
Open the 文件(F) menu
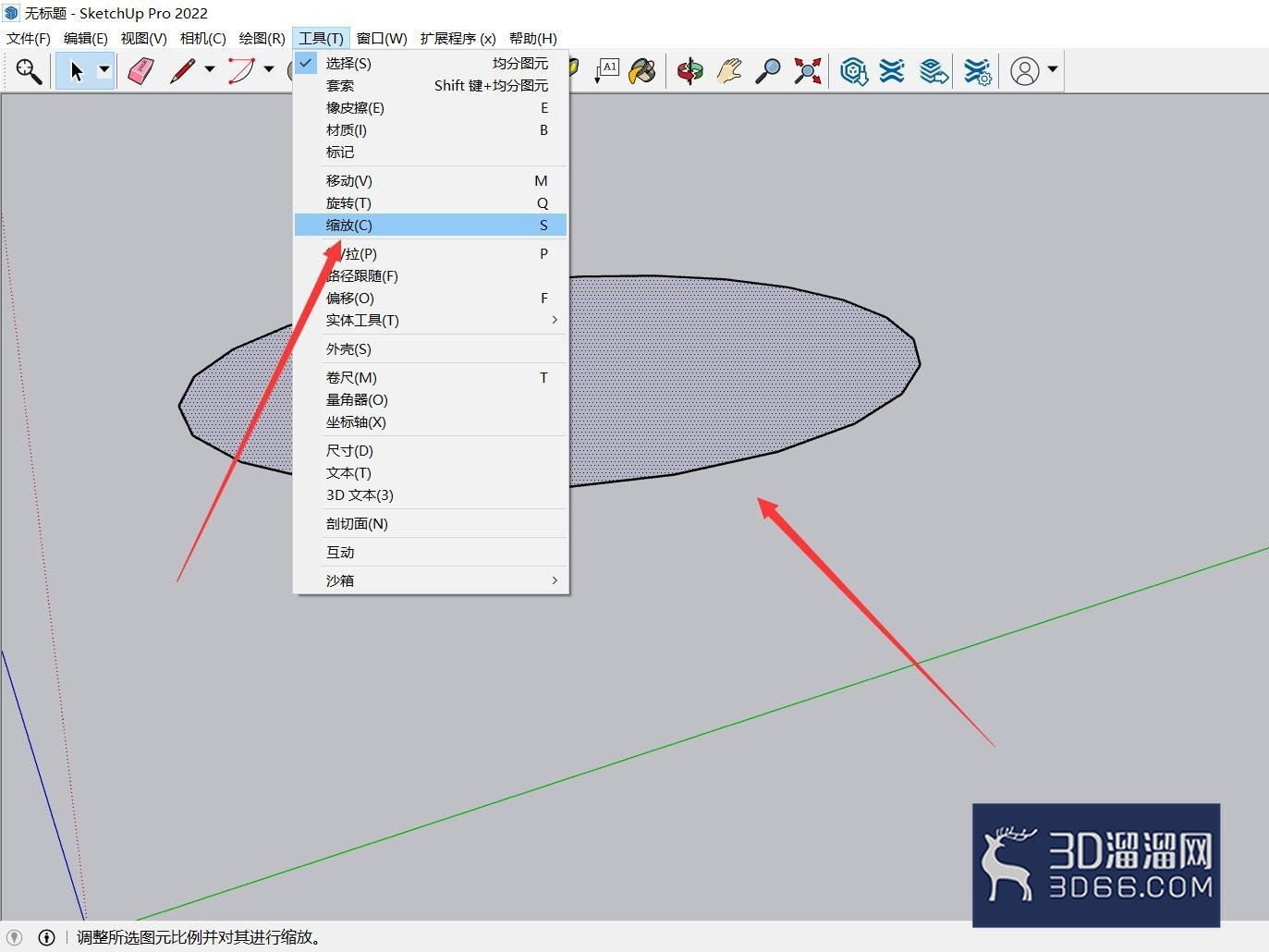click(x=29, y=38)
